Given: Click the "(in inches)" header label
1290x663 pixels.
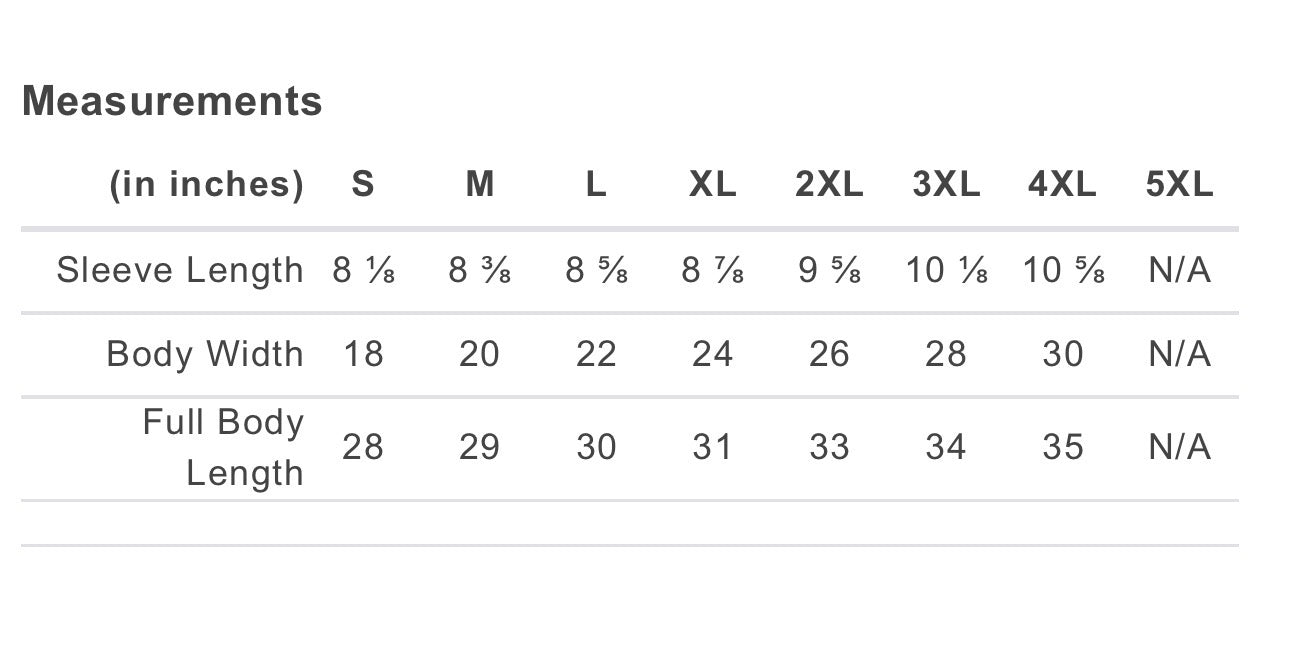Looking at the screenshot, I should point(206,184).
